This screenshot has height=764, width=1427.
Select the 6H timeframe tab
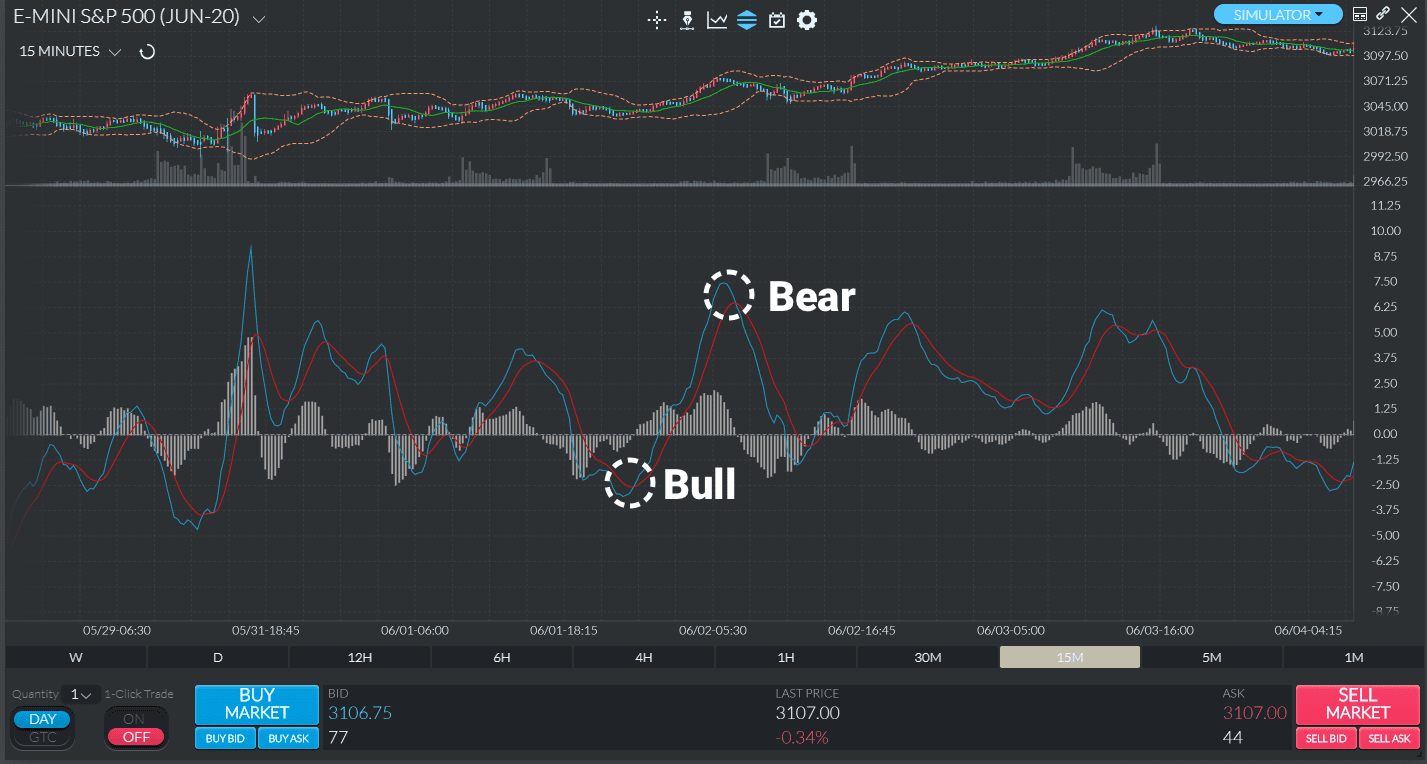click(502, 657)
